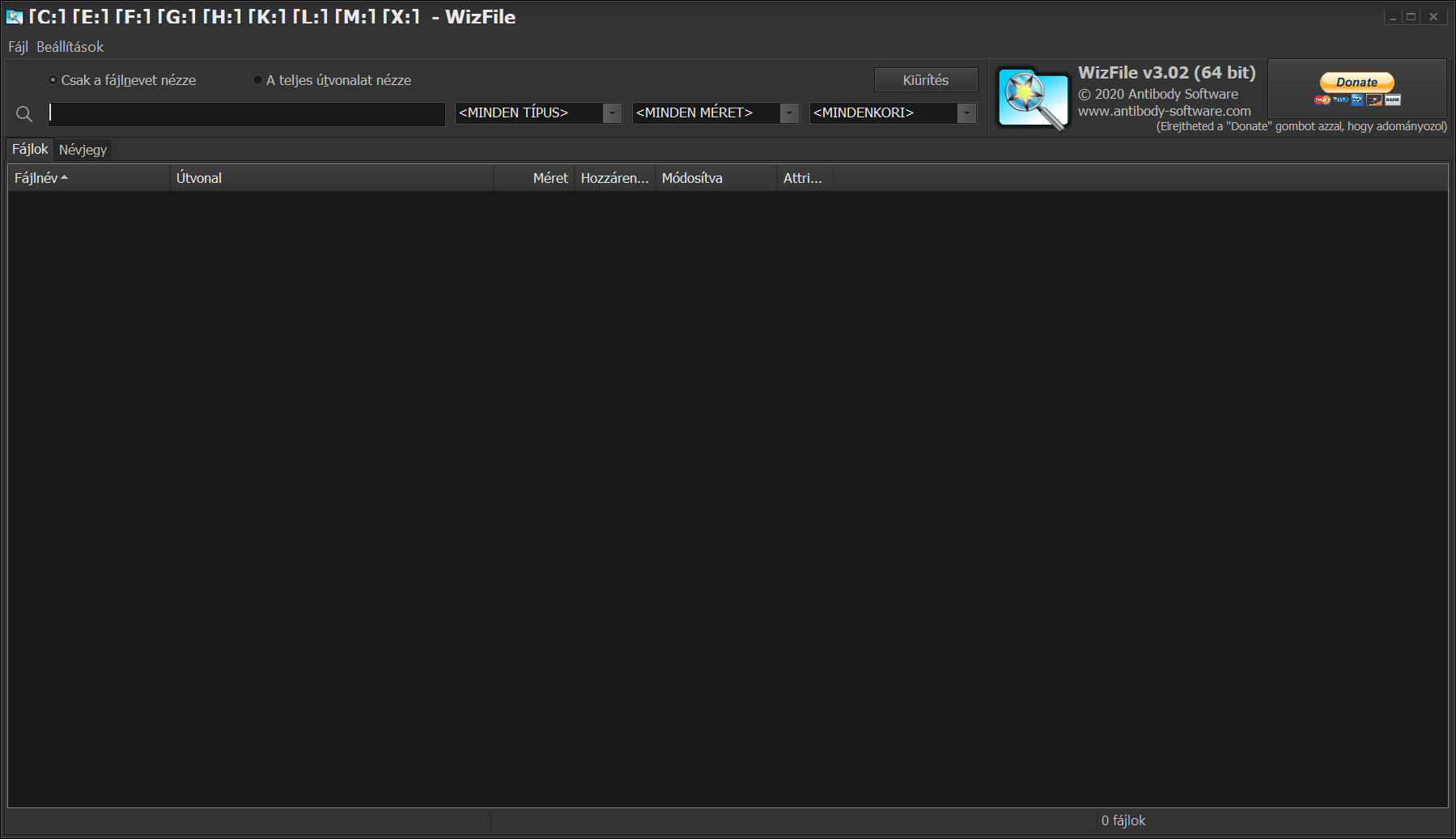Switch to the Fájlok tab
The width and height of the screenshot is (1456, 839).
(30, 149)
